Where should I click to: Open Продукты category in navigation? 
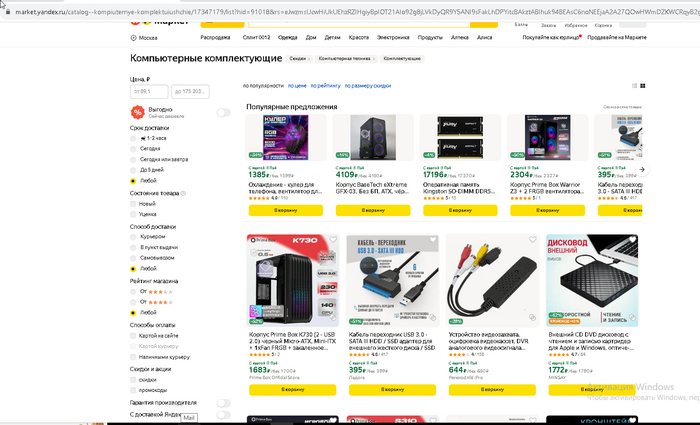(430, 38)
